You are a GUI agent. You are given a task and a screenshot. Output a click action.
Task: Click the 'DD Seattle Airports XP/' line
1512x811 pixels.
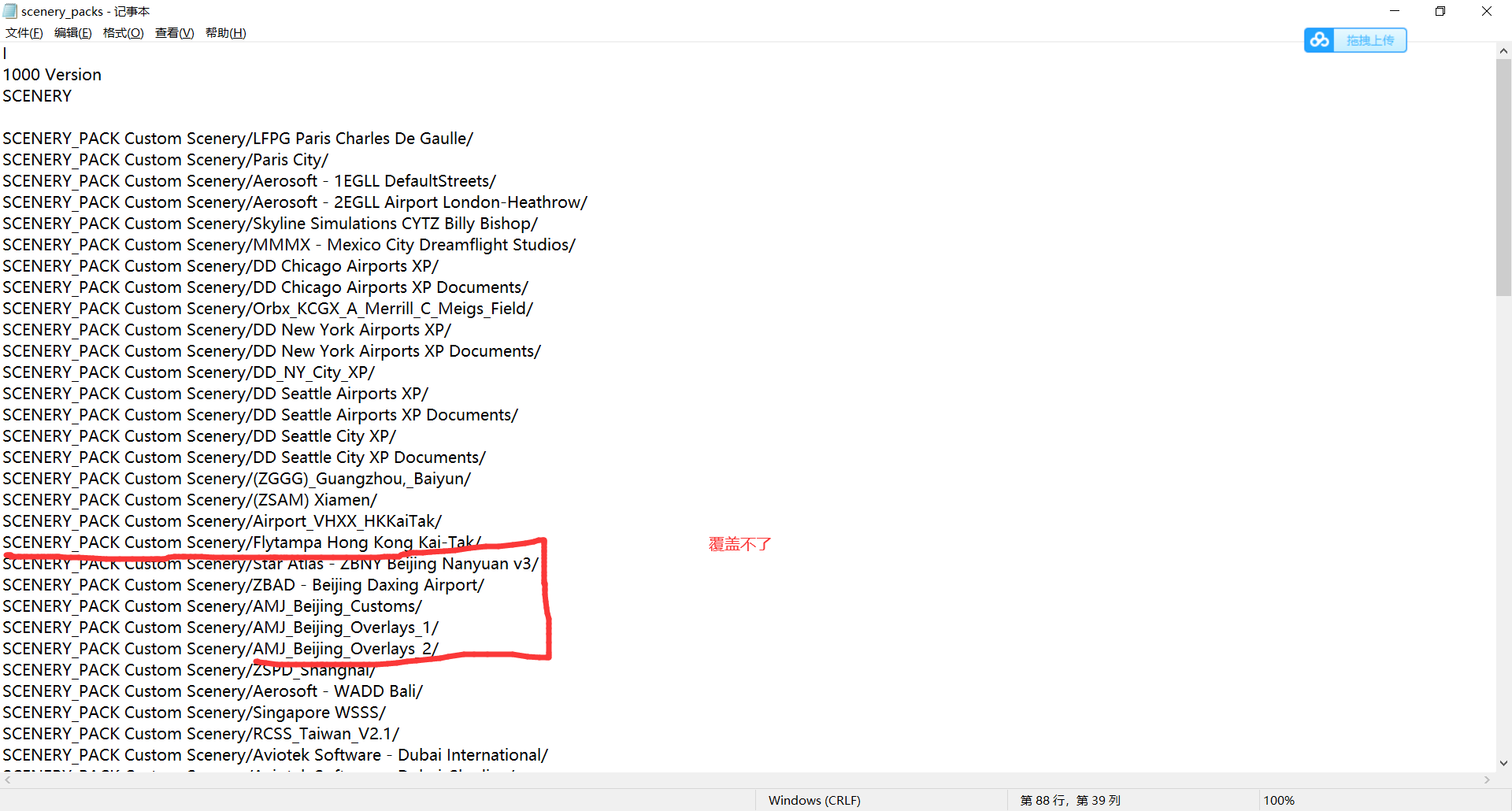click(216, 394)
